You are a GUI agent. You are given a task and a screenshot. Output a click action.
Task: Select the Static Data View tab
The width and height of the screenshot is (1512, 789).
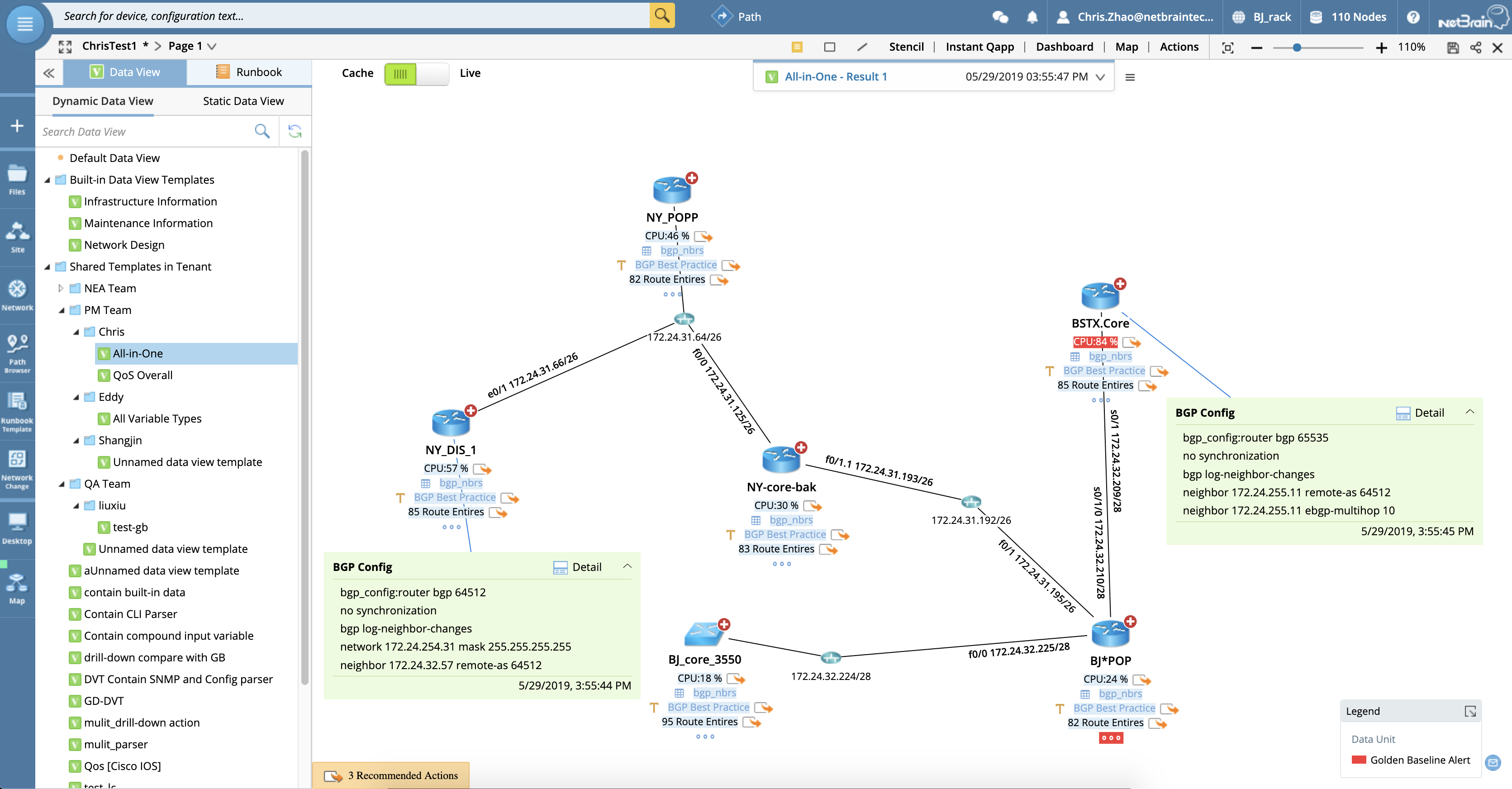(x=243, y=101)
